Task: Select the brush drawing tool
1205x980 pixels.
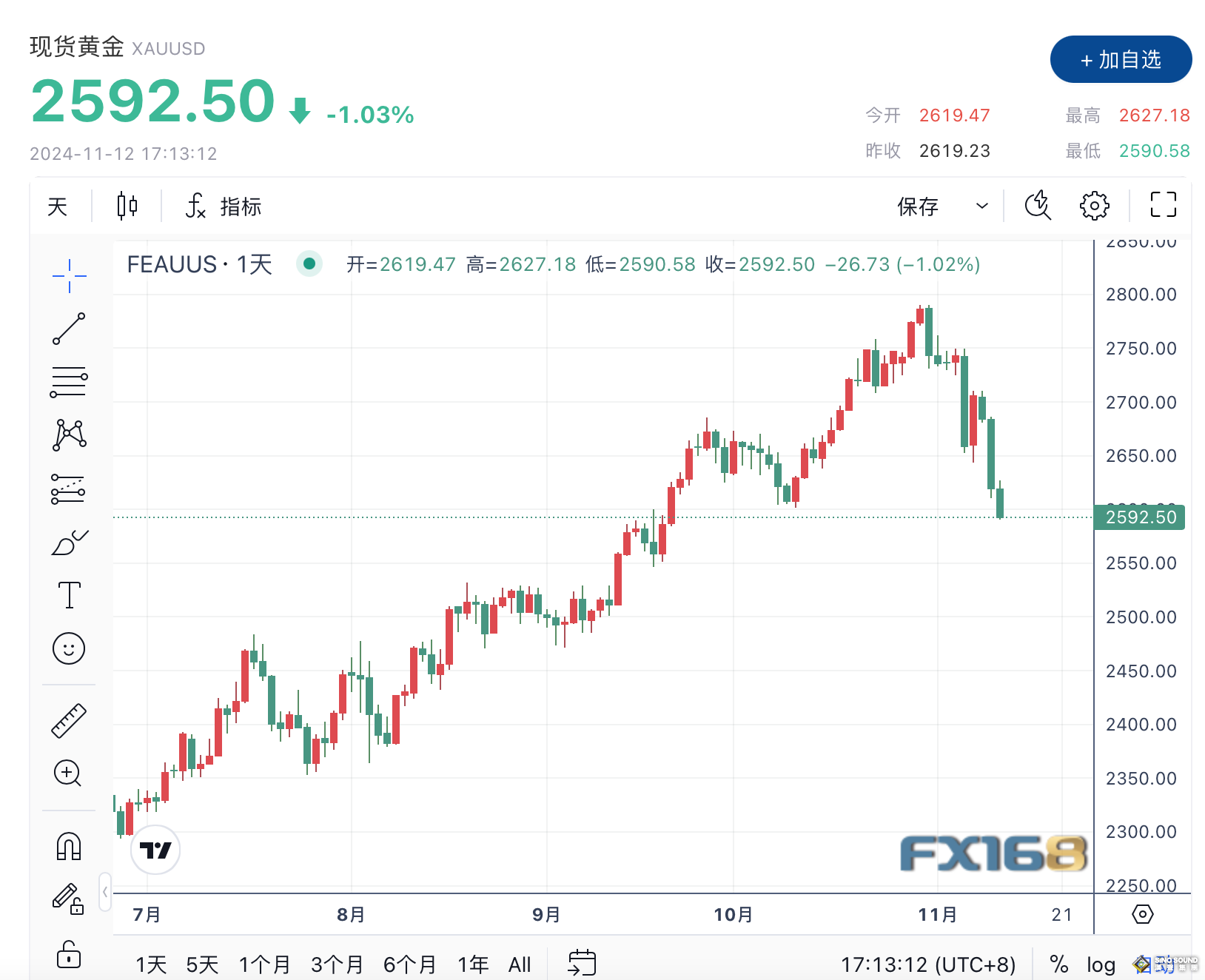Action: coord(69,543)
